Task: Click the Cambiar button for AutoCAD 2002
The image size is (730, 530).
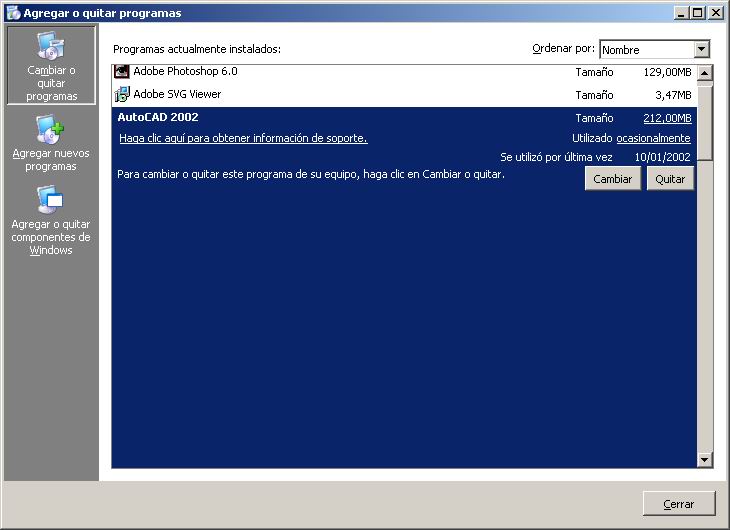Action: click(613, 179)
